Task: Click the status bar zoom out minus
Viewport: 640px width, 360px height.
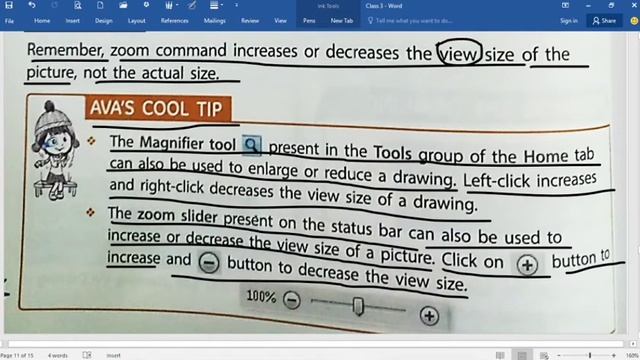Action: (559, 356)
